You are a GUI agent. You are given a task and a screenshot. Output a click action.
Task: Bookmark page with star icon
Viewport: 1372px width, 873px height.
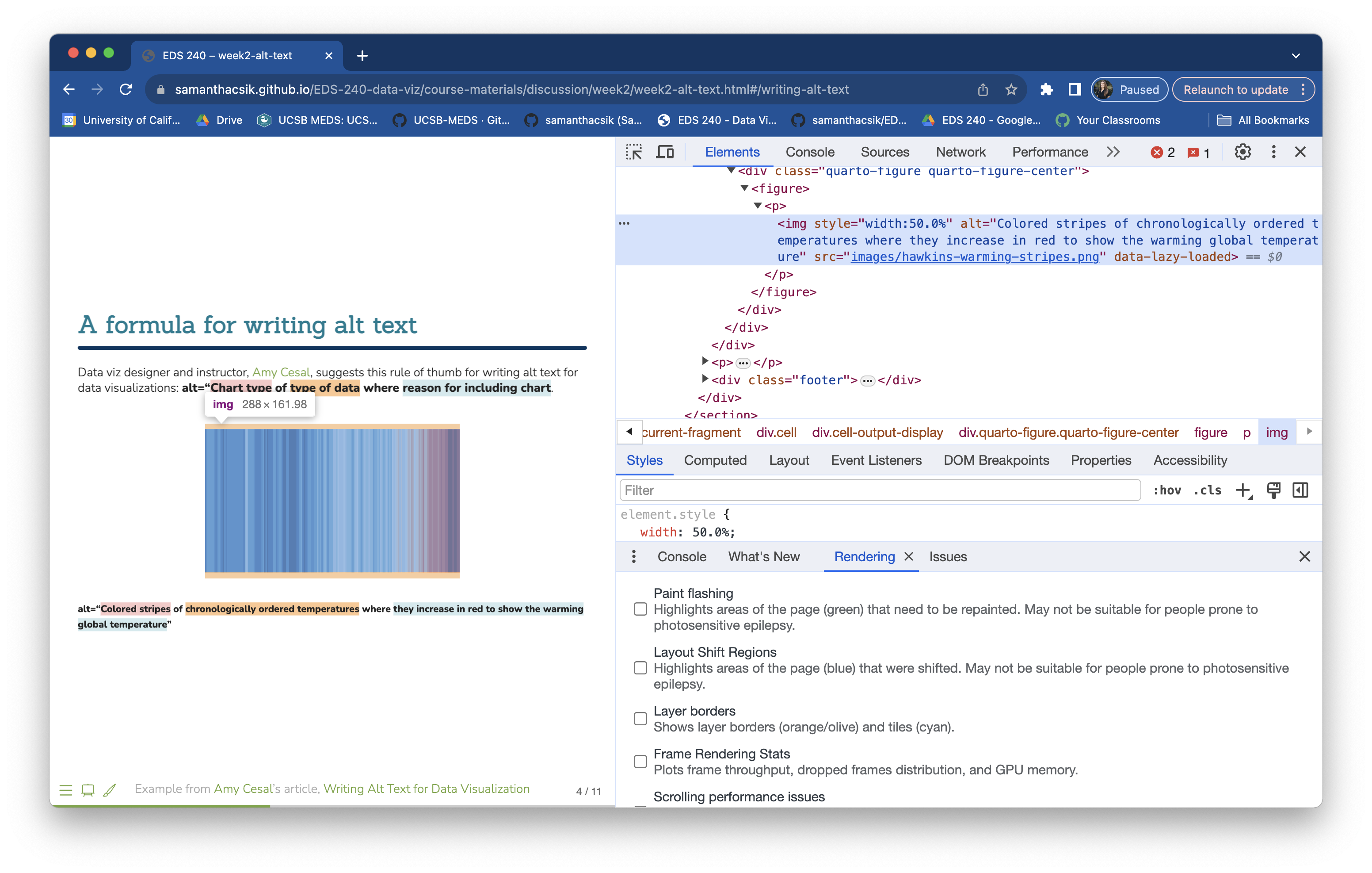[1011, 89]
